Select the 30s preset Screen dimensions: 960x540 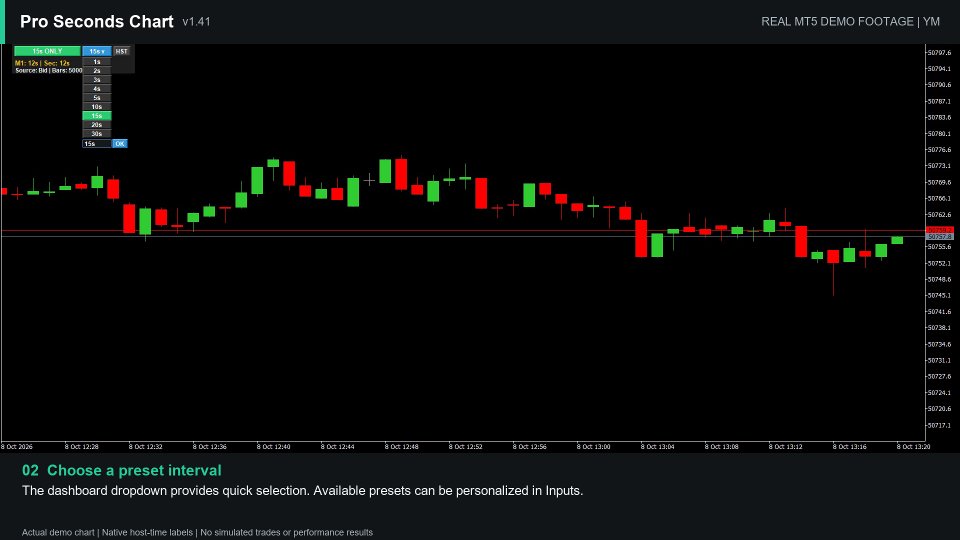click(x=97, y=133)
